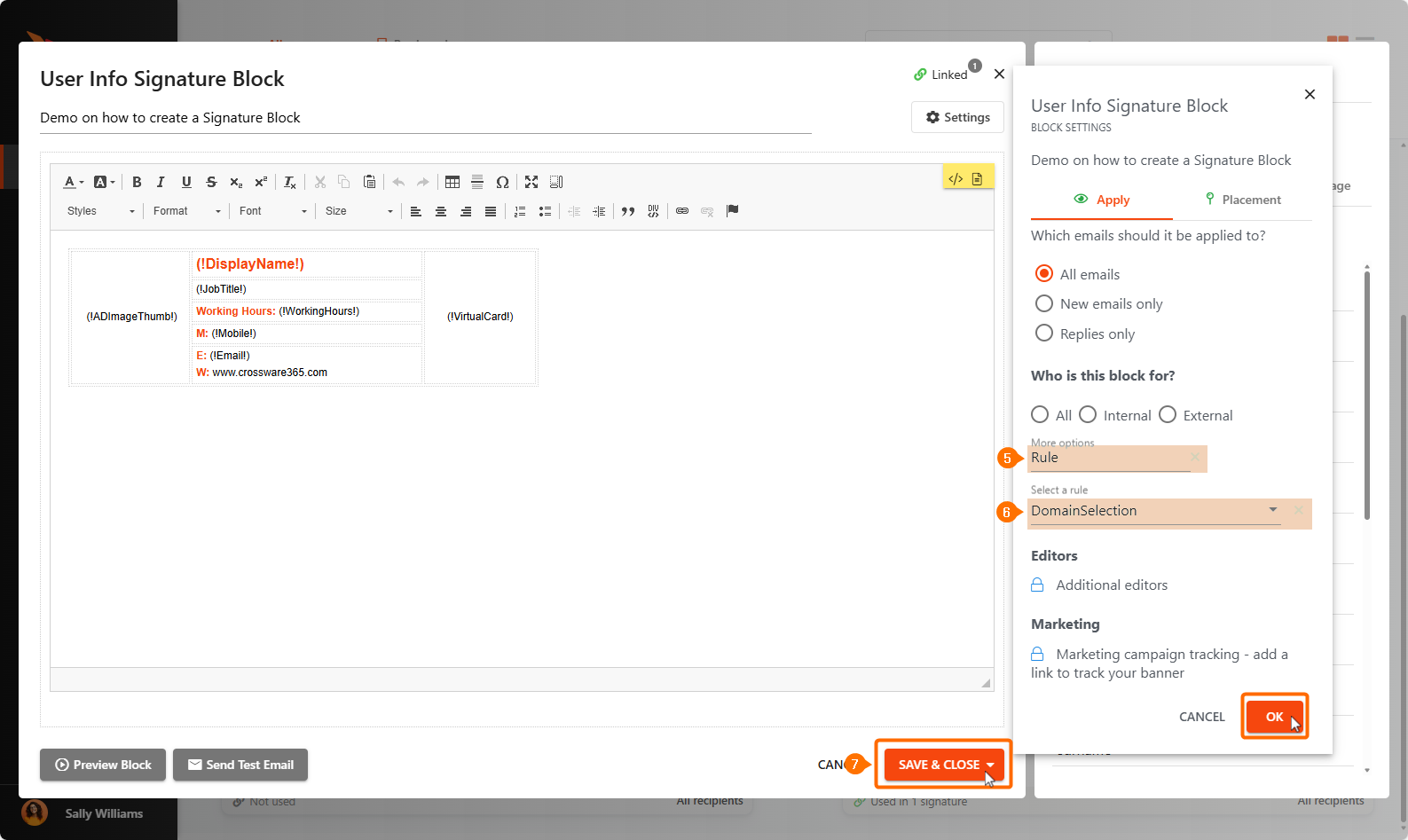Select the Apply tab
Screen dimensions: 1408x840
(x=1102, y=200)
